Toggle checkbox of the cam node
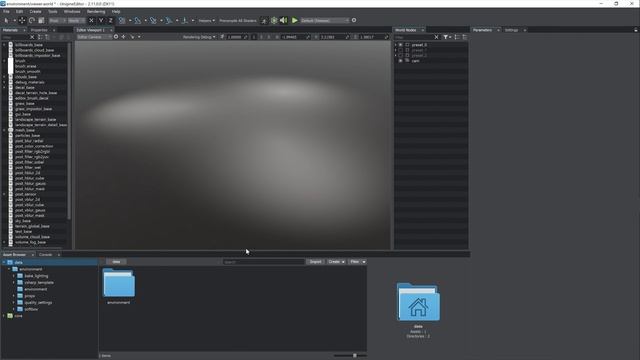 [x=400, y=60]
